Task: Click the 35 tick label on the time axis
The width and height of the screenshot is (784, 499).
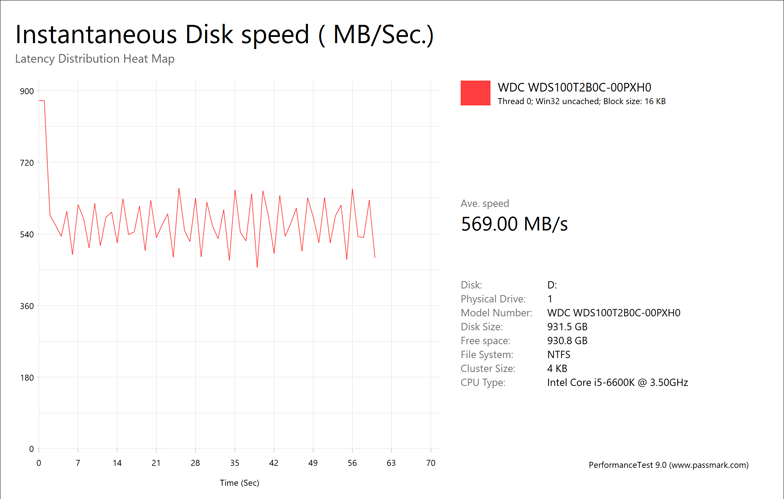Action: click(x=234, y=463)
